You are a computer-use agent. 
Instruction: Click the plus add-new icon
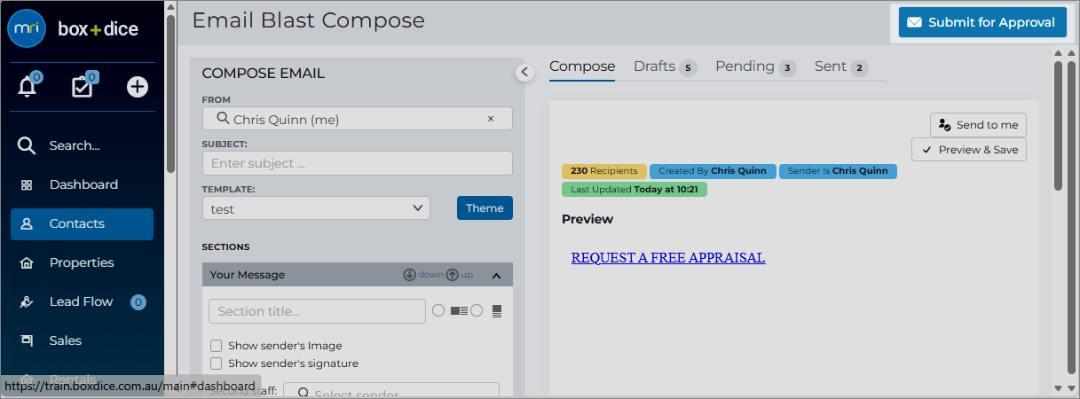[x=137, y=87]
